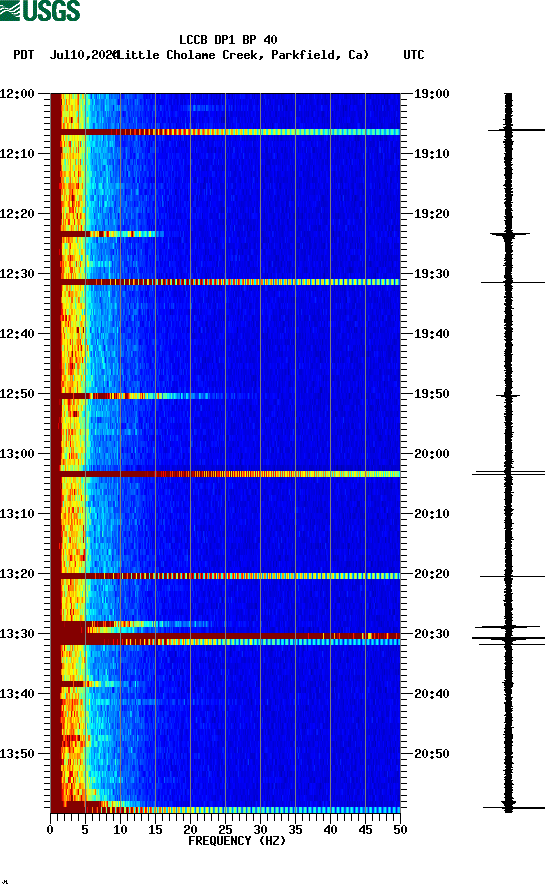552x893 pixels.
Task: Click the '20:20' UTC time label
Action: point(432,574)
